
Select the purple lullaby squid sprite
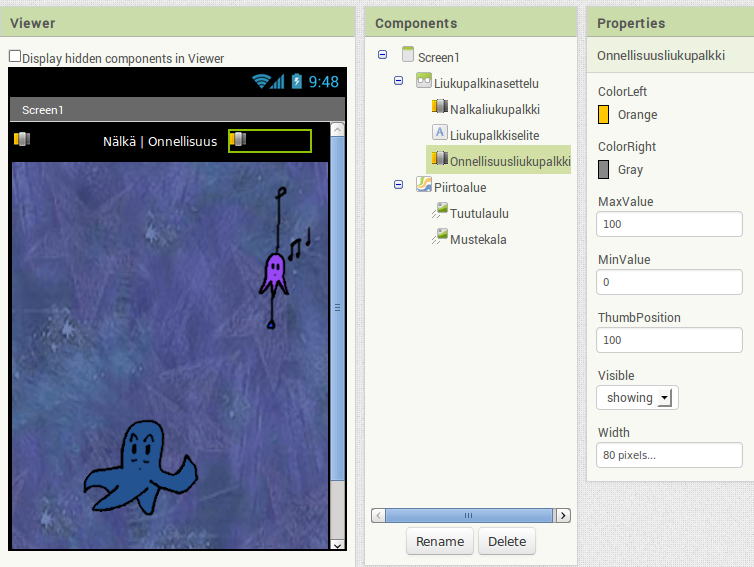click(284, 257)
